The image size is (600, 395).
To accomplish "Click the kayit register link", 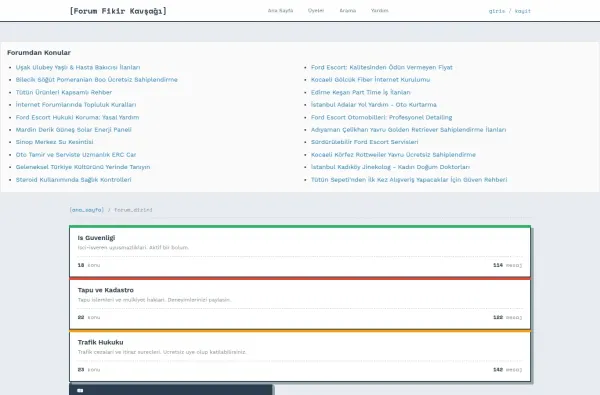I will point(523,11).
